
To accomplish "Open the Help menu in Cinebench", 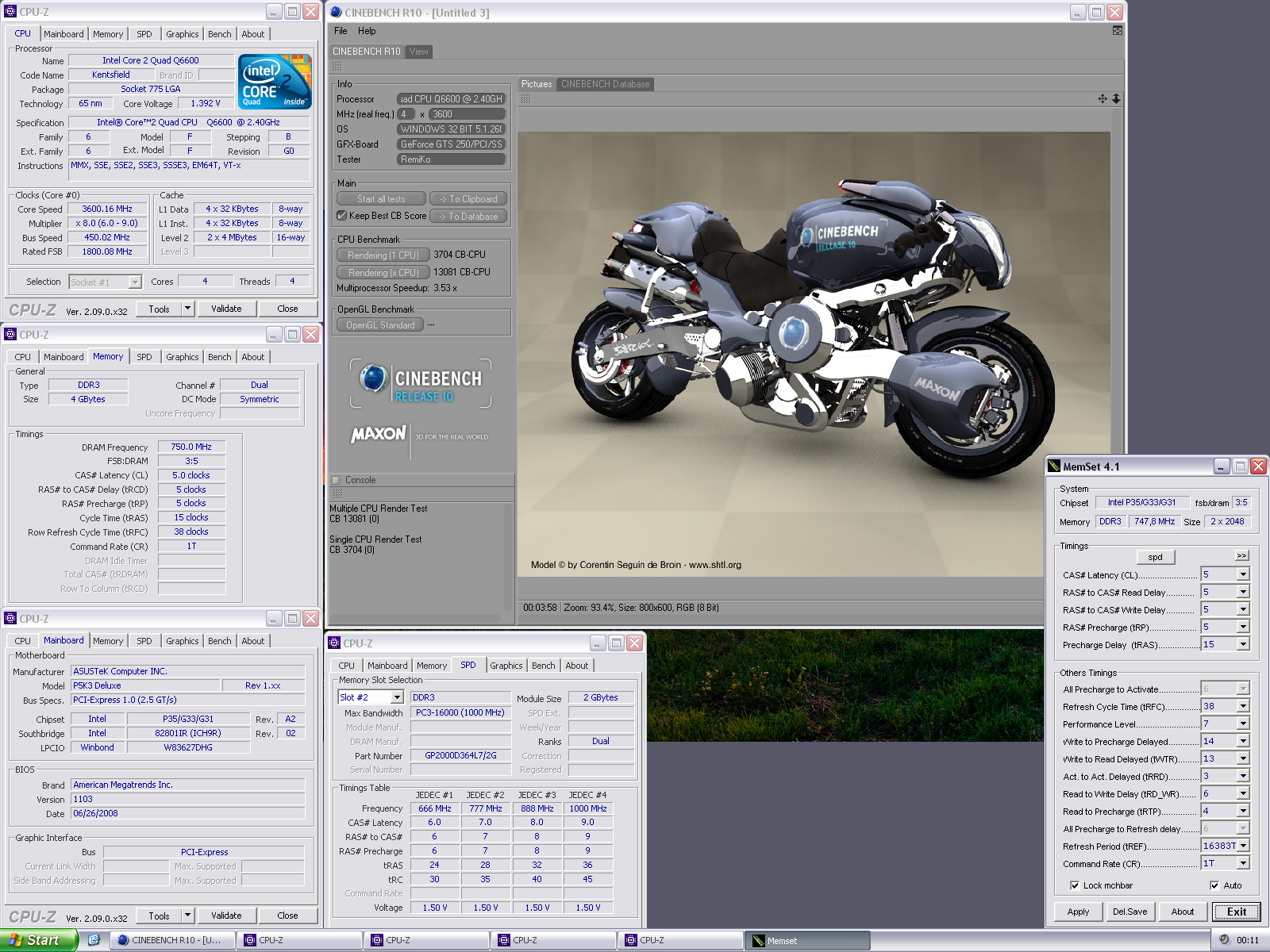I will 367,31.
